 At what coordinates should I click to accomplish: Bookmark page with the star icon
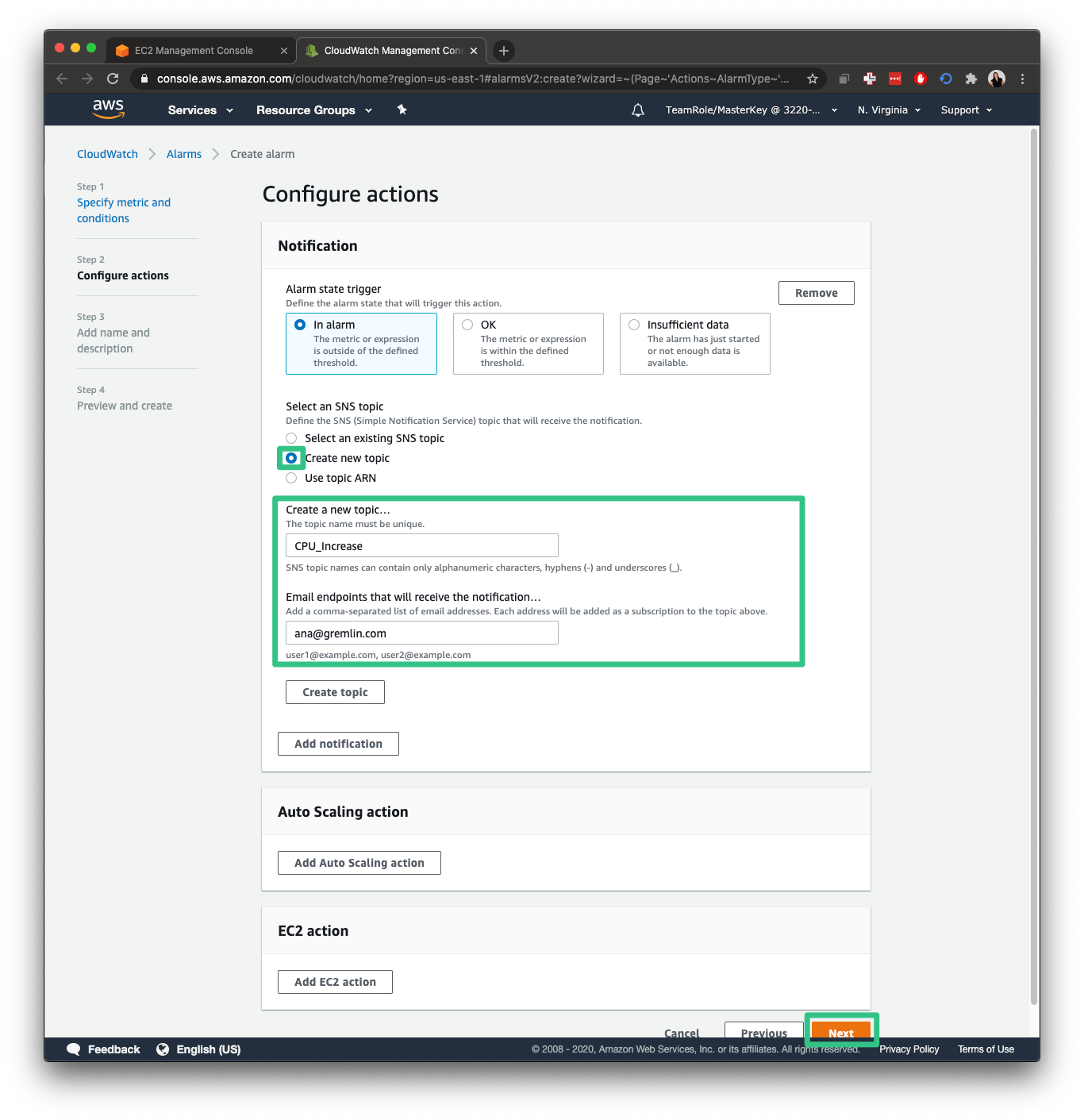pos(813,79)
